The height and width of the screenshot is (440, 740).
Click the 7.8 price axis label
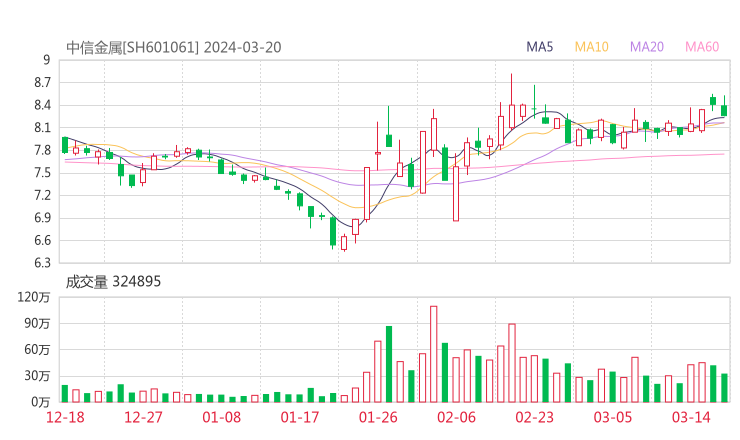click(42, 151)
